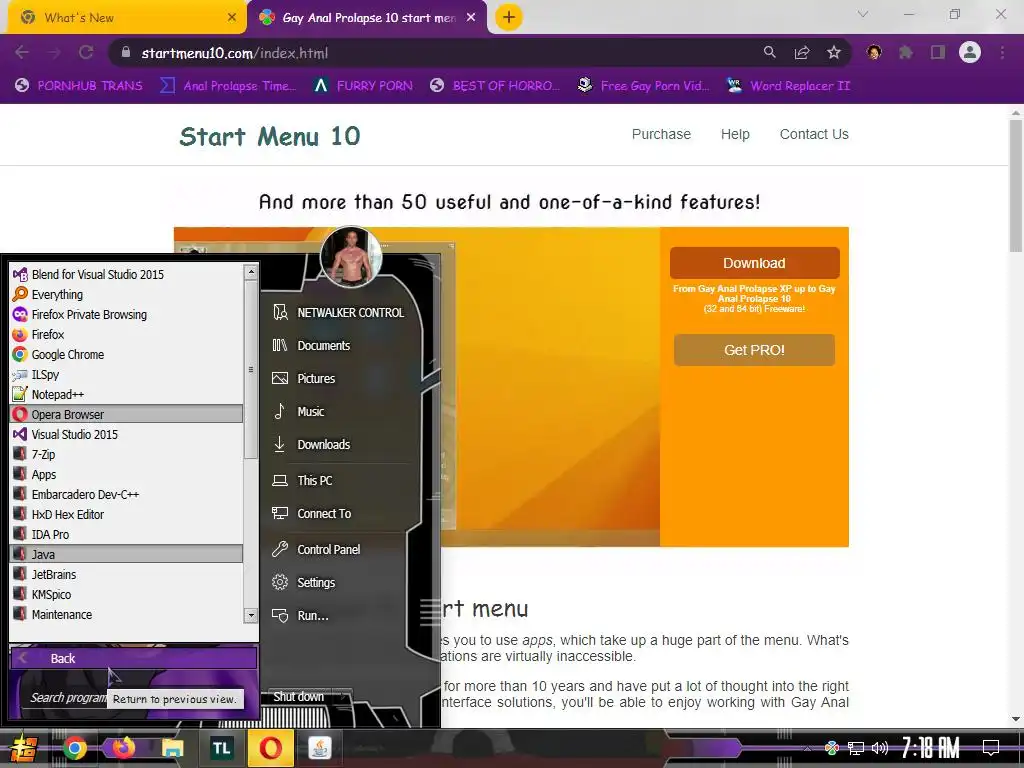This screenshot has width=1024, height=768.
Task: Open the search/zoom icon in address bar
Action: coord(770,52)
